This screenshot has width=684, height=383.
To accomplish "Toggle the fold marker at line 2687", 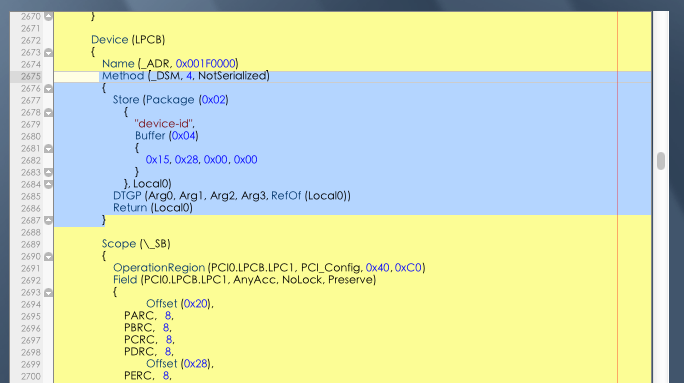I will [48, 221].
